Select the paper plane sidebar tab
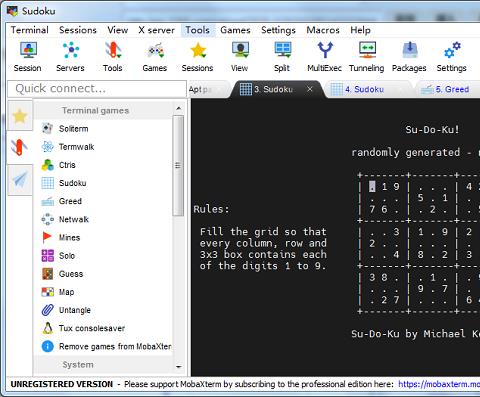The image size is (480, 397). pyautogui.click(x=20, y=180)
